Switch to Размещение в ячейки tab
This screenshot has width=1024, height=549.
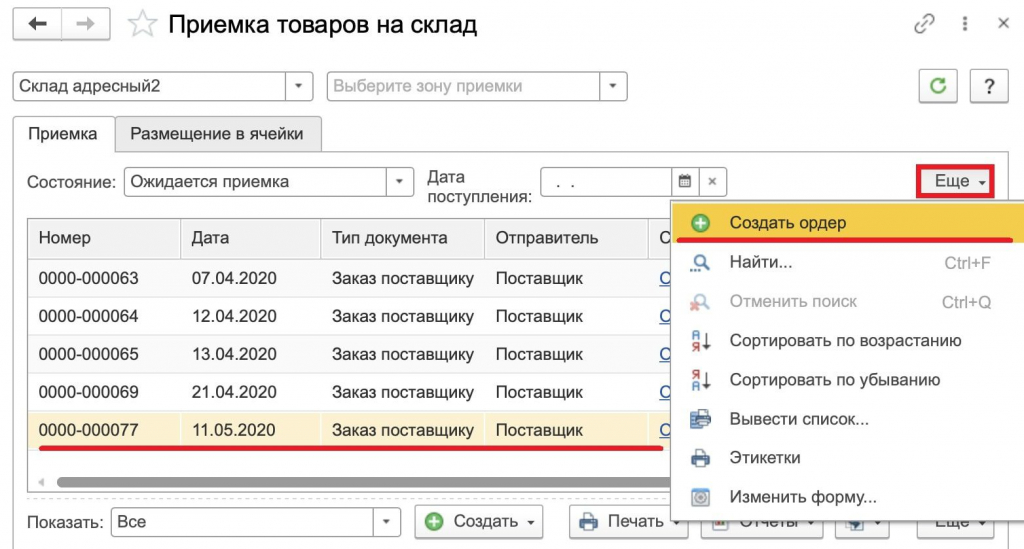tap(217, 134)
